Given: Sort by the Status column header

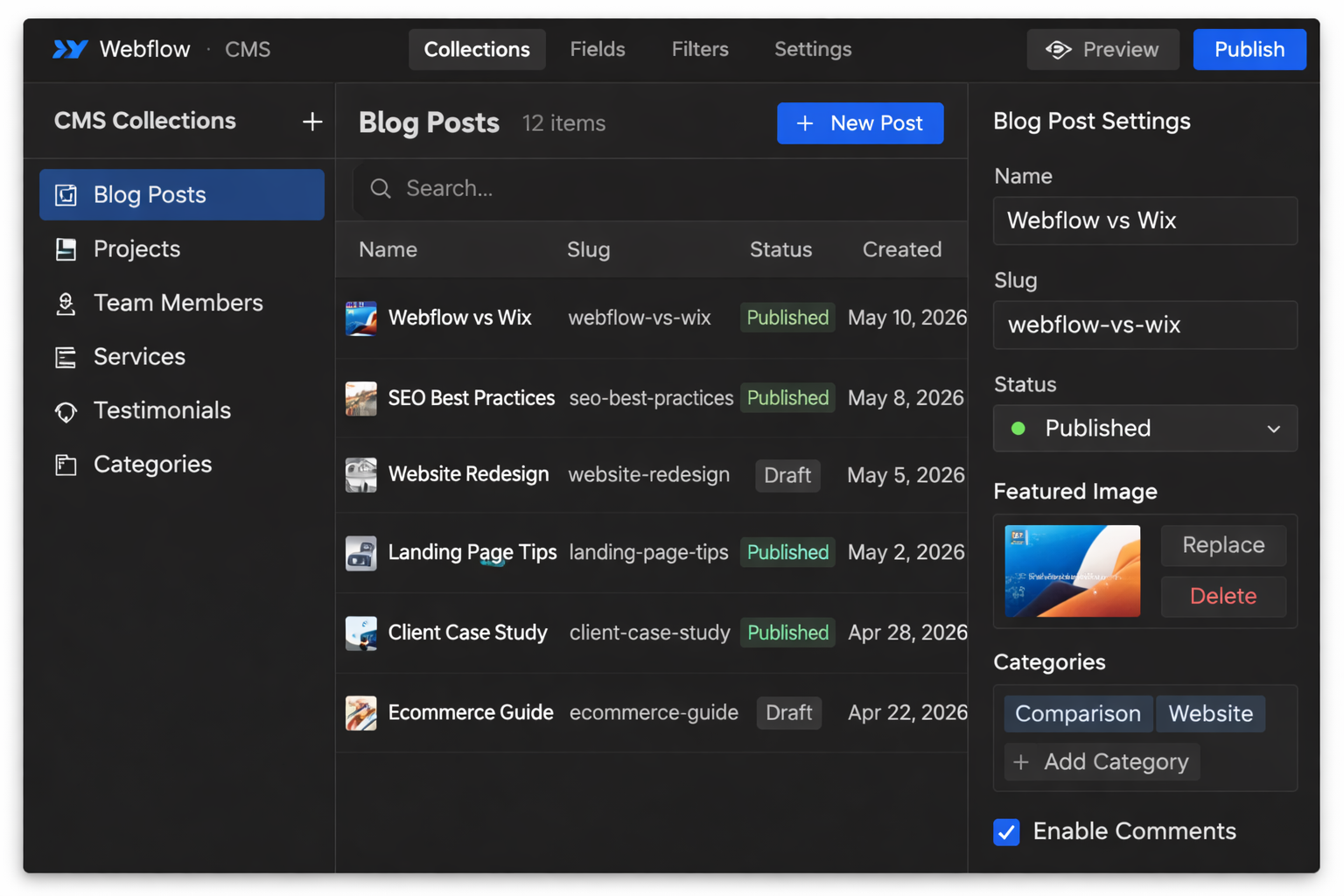Looking at the screenshot, I should [780, 249].
